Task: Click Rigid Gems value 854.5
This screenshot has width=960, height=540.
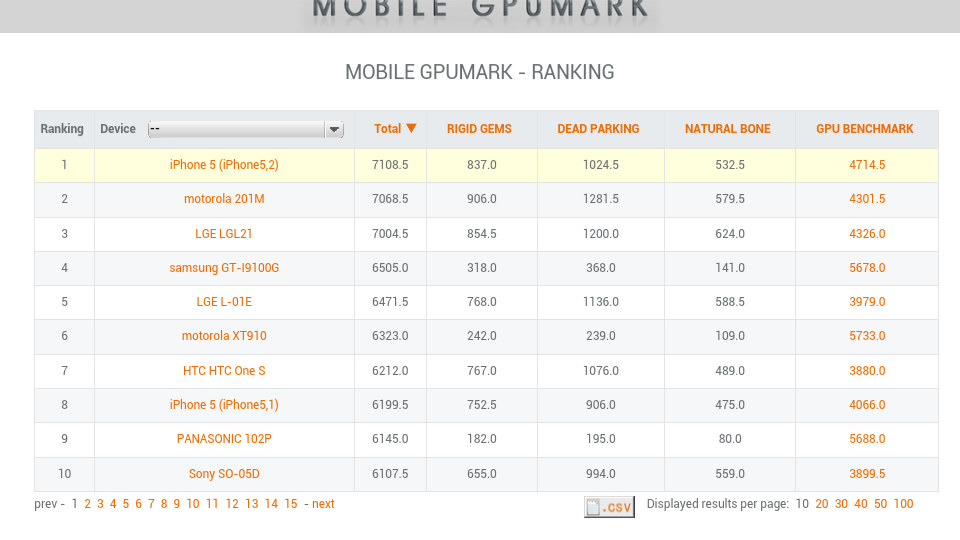Action: [482, 234]
